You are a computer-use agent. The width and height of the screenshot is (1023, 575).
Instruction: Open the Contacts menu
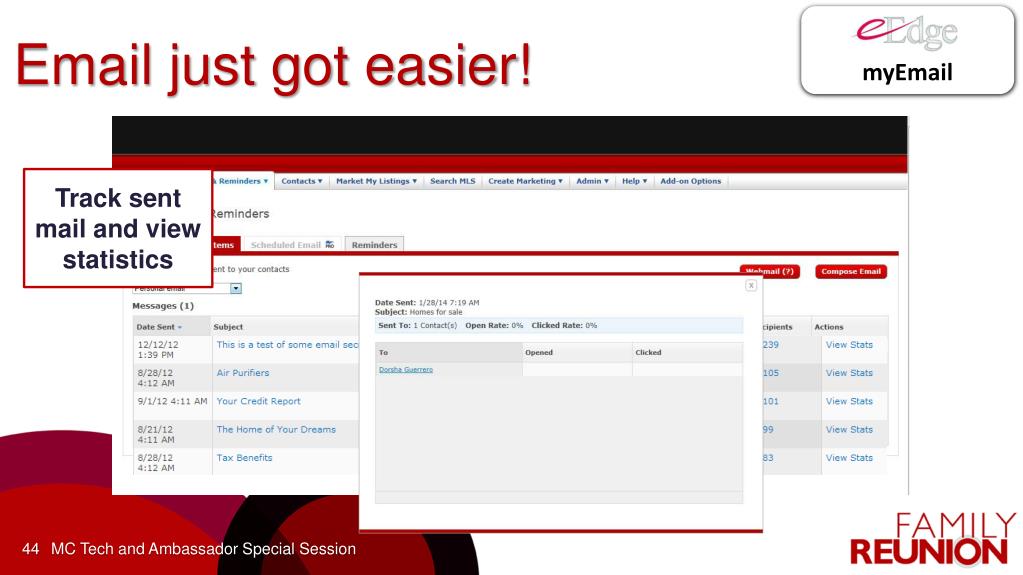(301, 181)
